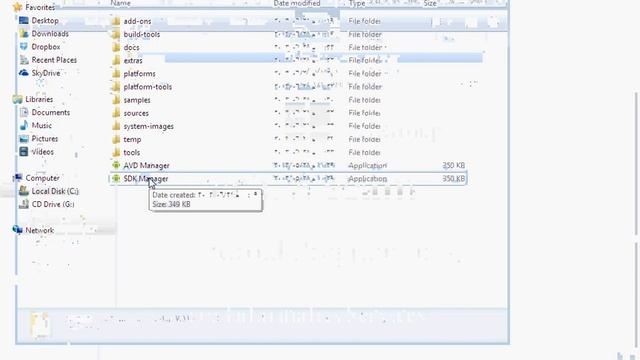Image resolution: width=640 pixels, height=360 pixels.
Task: Select the extras folder name
Action: [133, 60]
